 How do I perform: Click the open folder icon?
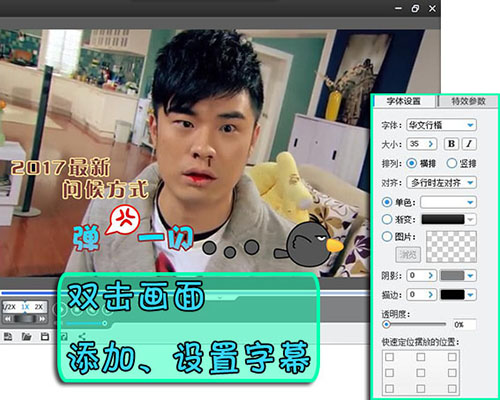pyautogui.click(x=26, y=337)
